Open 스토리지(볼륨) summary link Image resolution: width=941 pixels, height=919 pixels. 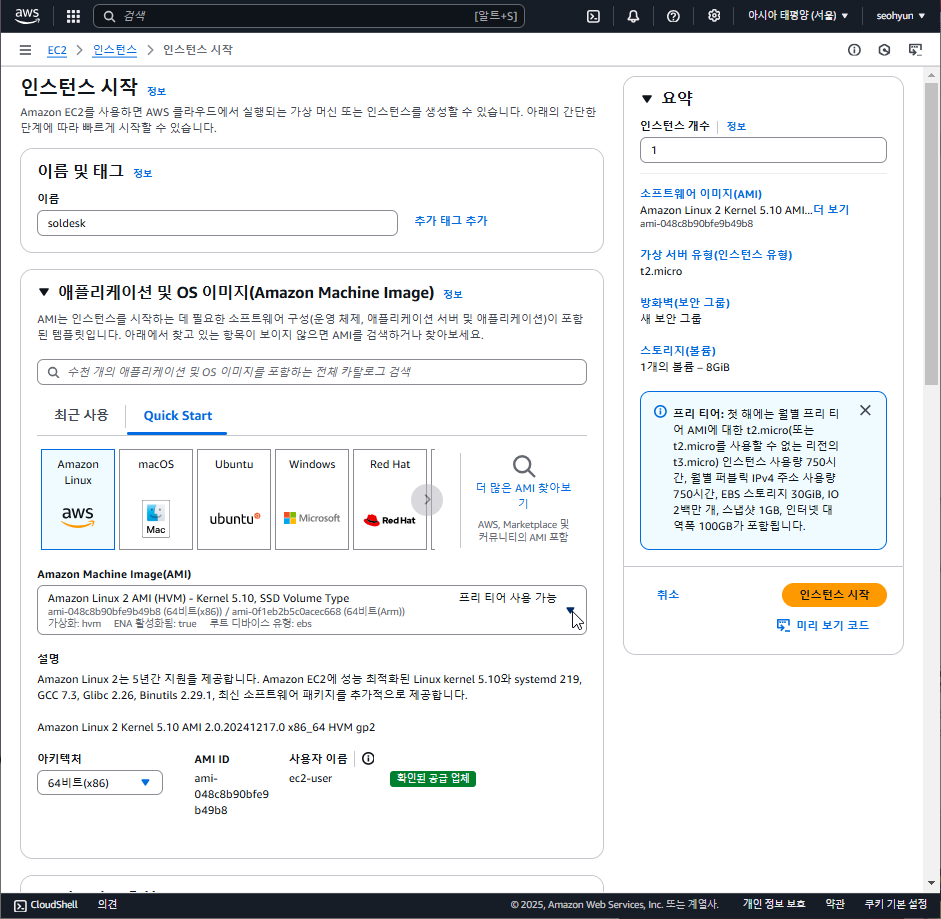(x=678, y=351)
